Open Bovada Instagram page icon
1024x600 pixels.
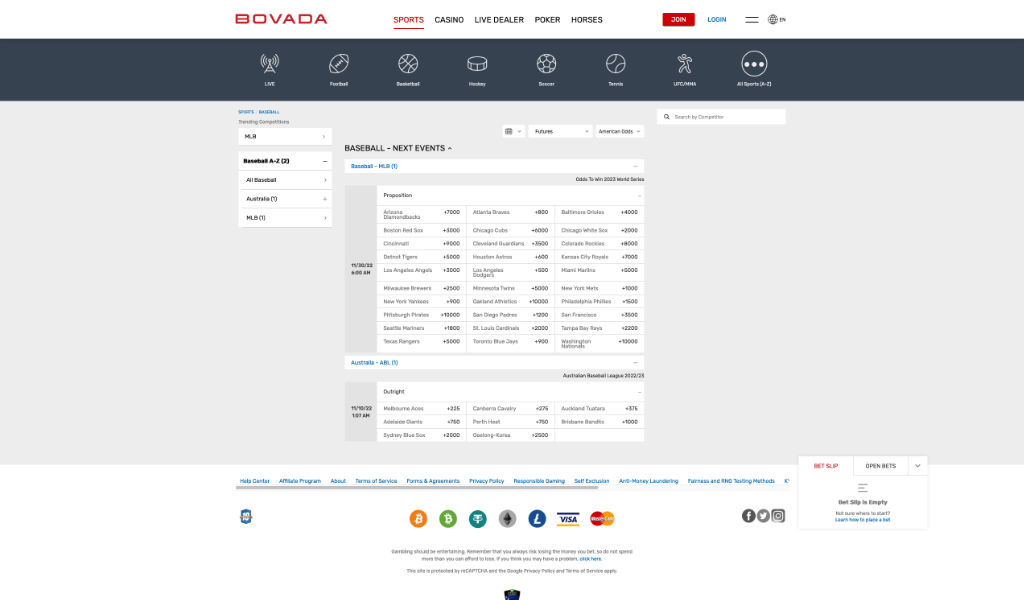[778, 516]
